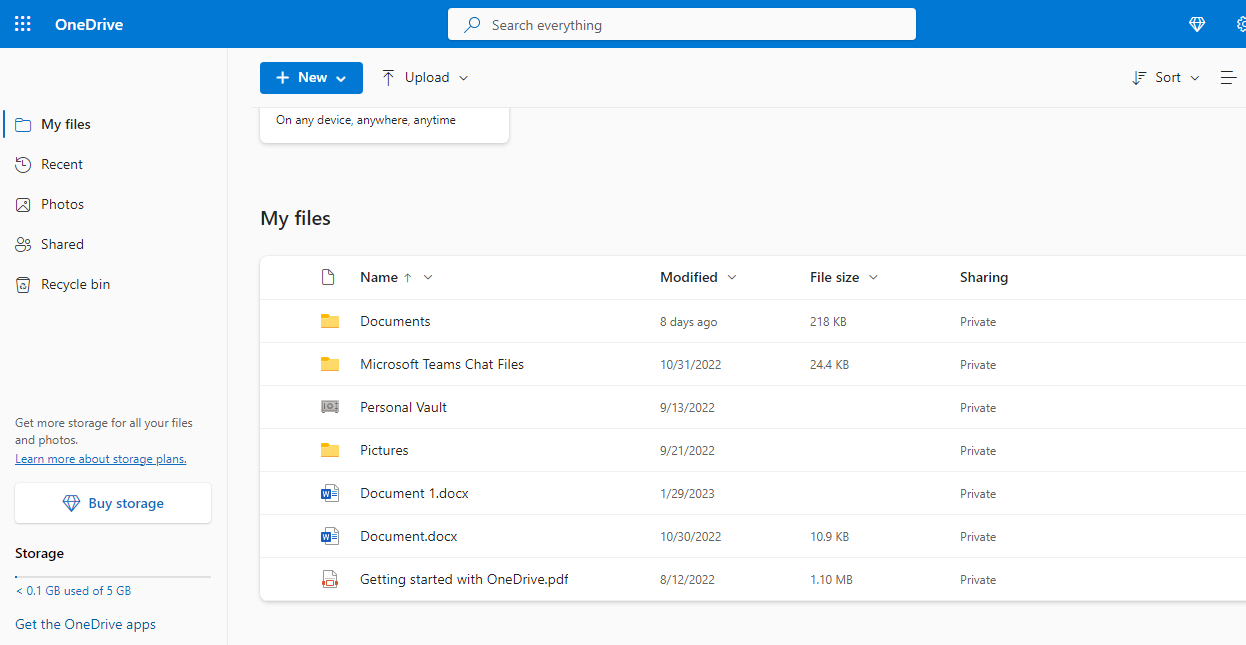Sort by clicking the Name column header
The width and height of the screenshot is (1246, 645).
379,277
